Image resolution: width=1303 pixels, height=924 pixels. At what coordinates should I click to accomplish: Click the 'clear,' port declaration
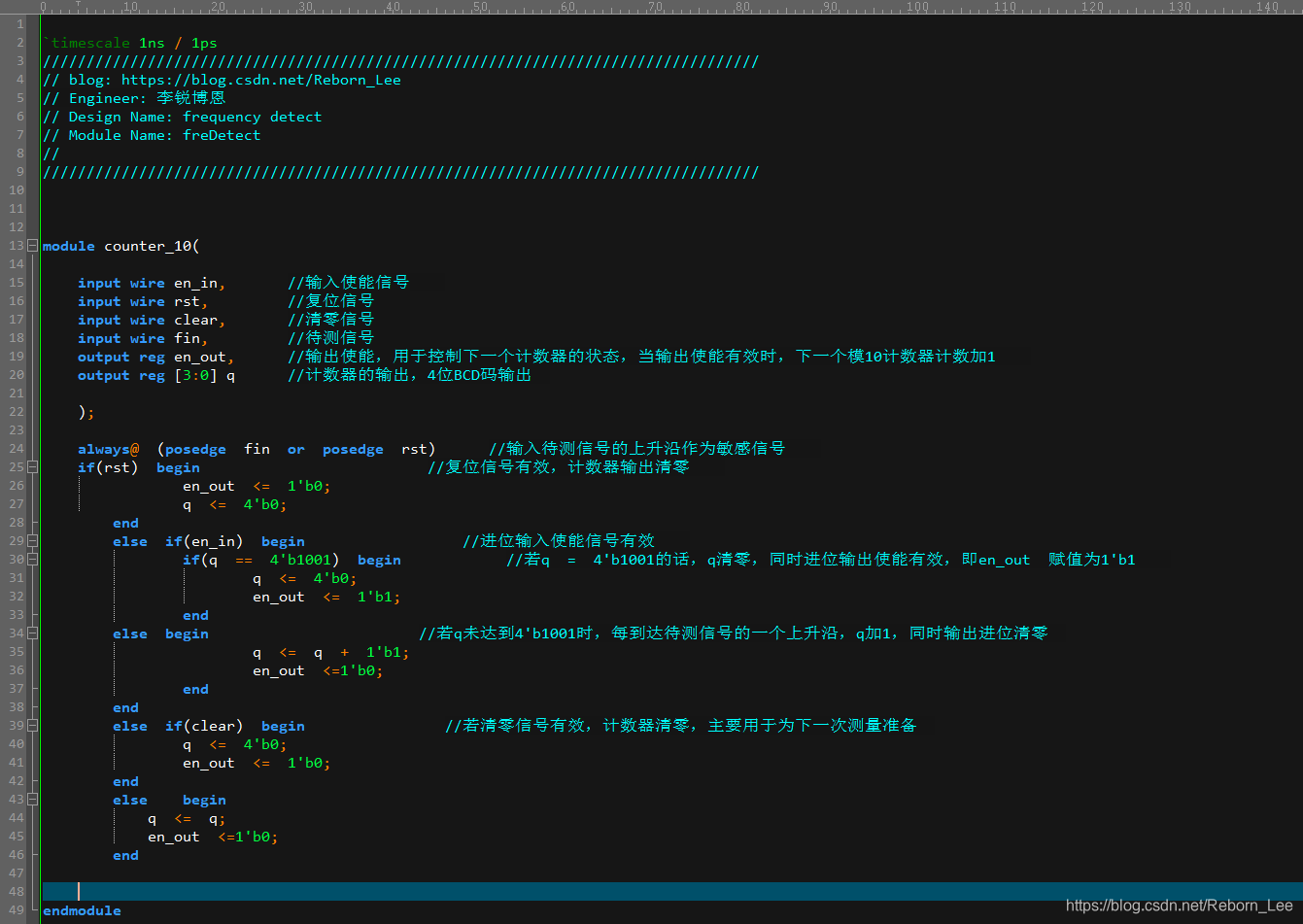point(199,320)
